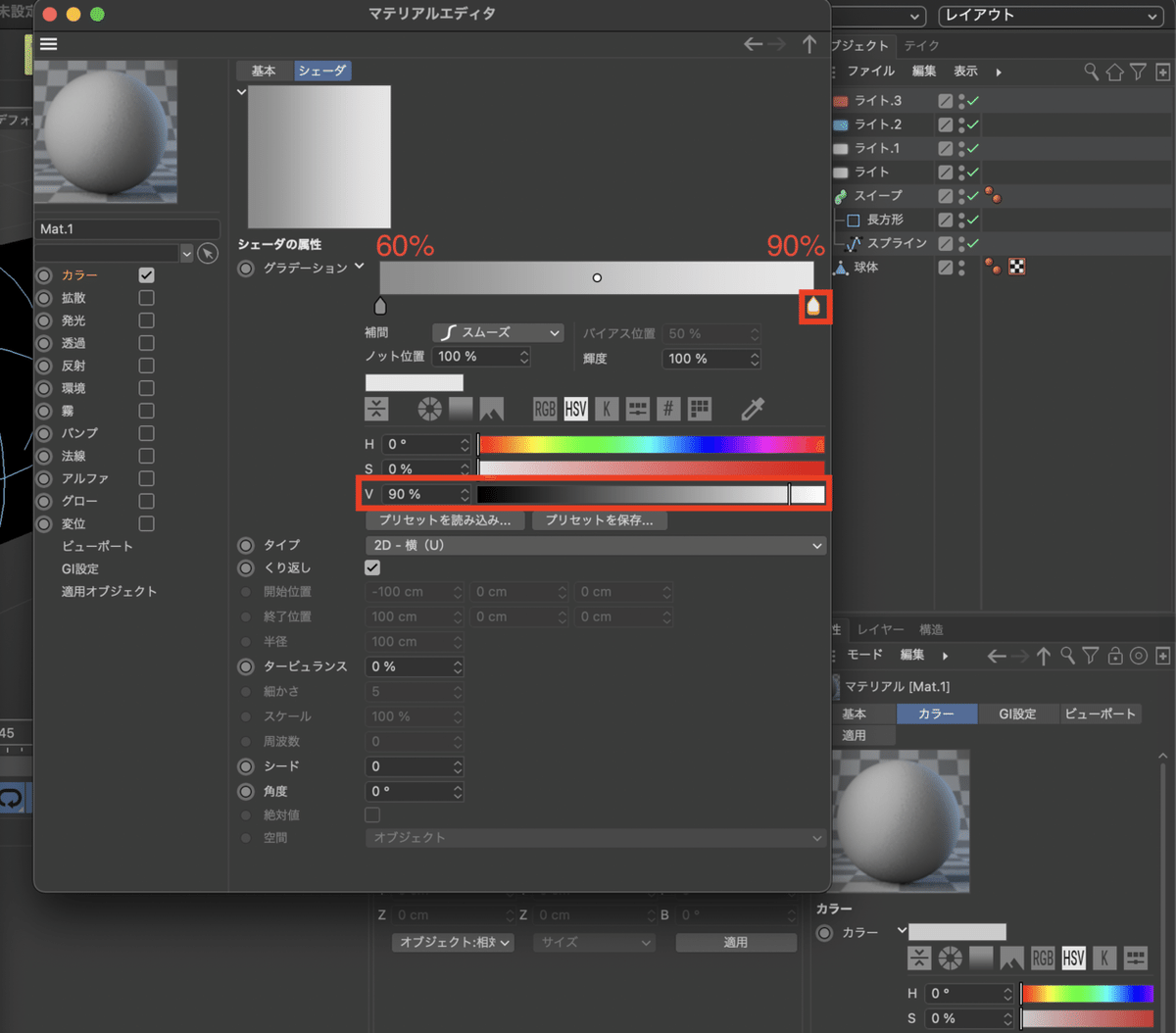Show hex value # mode in shader

(668, 409)
